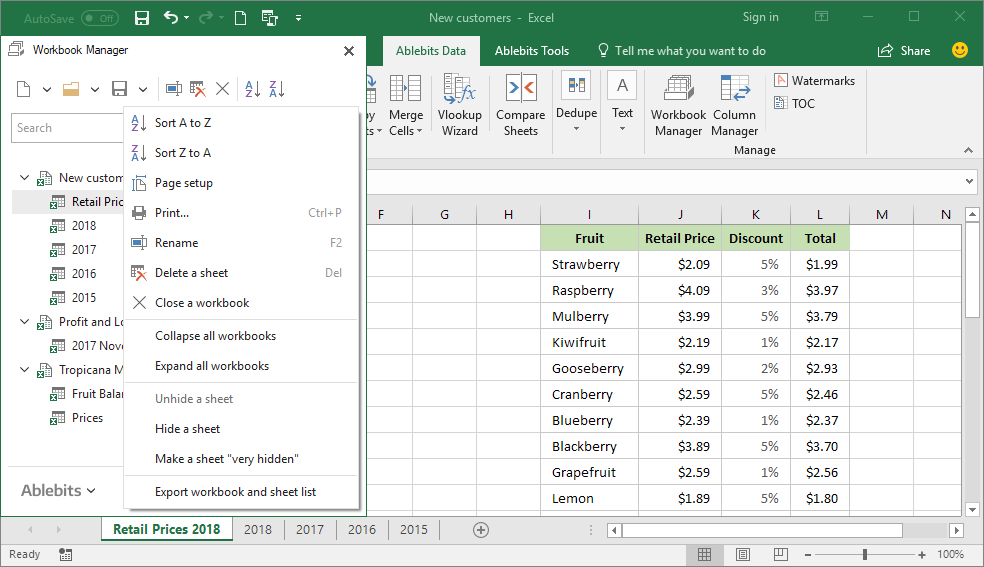
Task: Click the zoom slider handle
Action: coord(865,554)
